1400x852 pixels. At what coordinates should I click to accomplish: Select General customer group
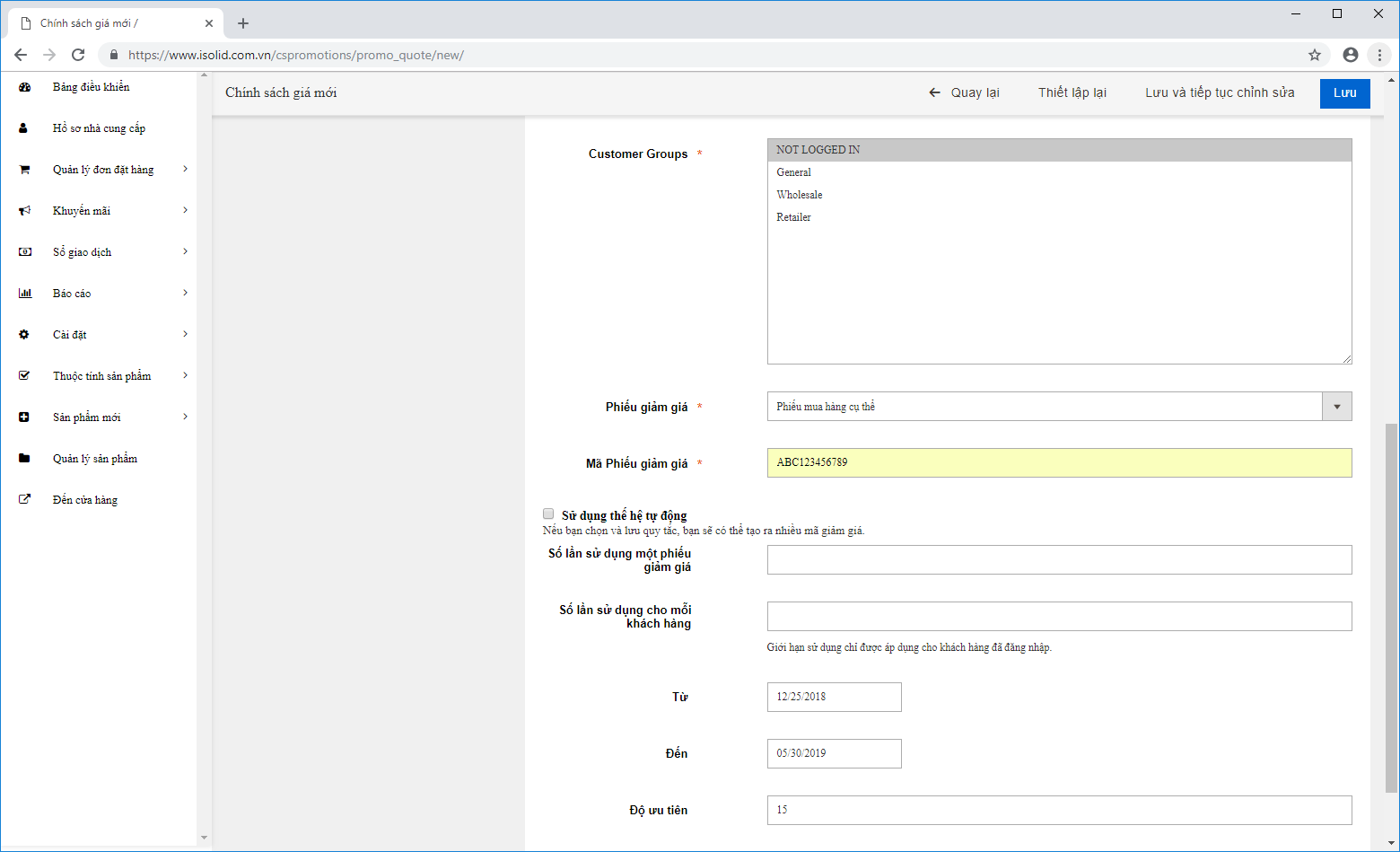(x=1059, y=172)
